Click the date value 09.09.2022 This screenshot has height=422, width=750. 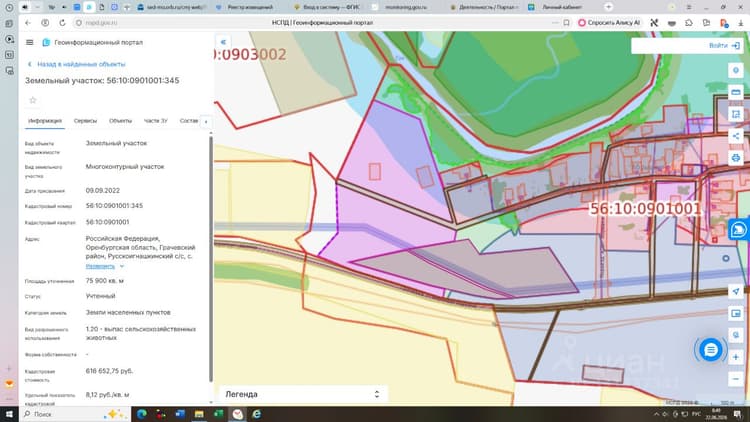tap(103, 190)
